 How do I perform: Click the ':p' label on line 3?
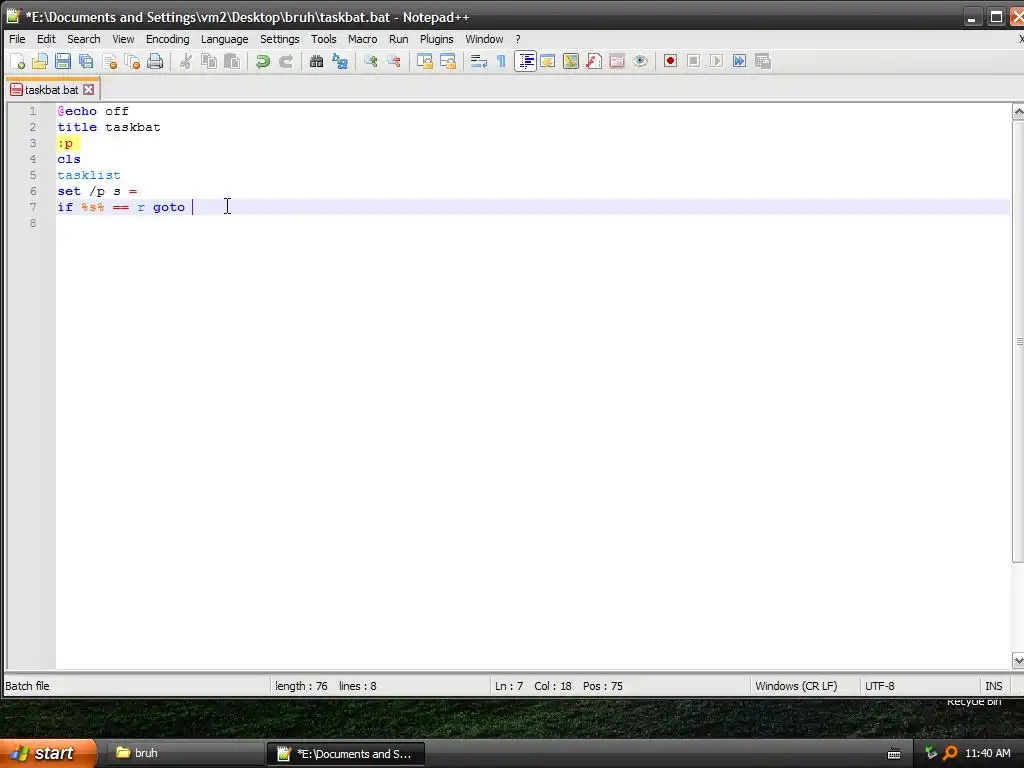click(x=65, y=143)
